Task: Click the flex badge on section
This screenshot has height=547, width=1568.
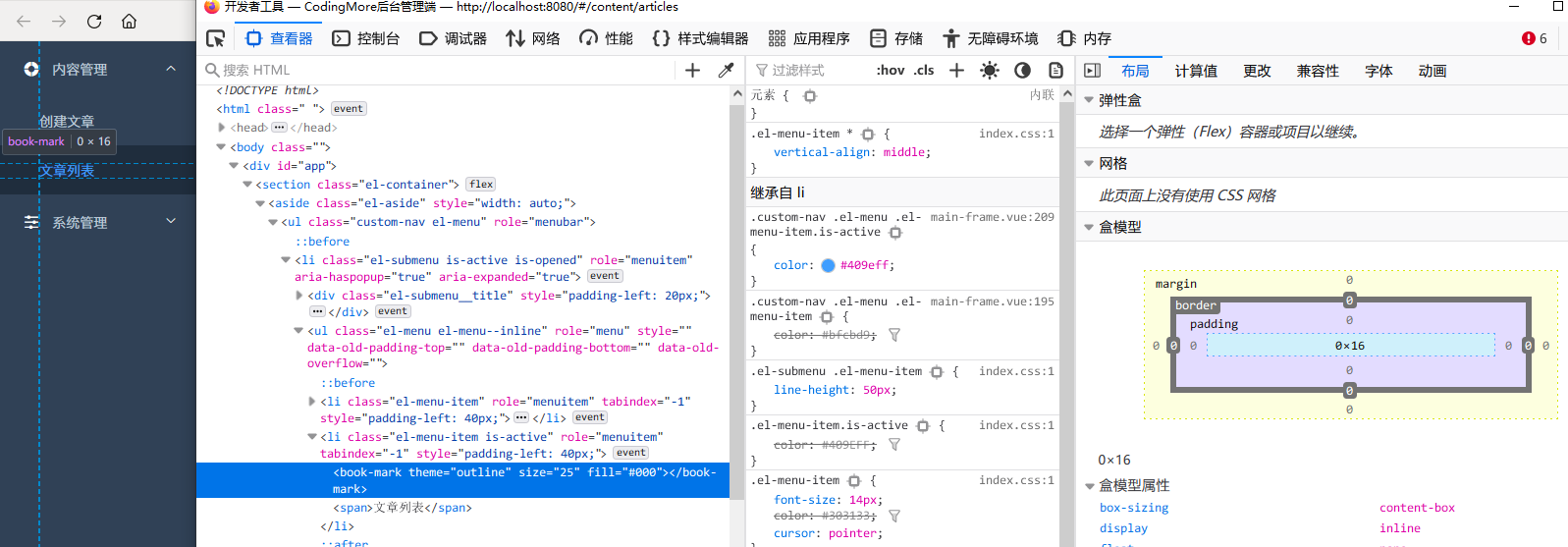Action: (x=481, y=185)
